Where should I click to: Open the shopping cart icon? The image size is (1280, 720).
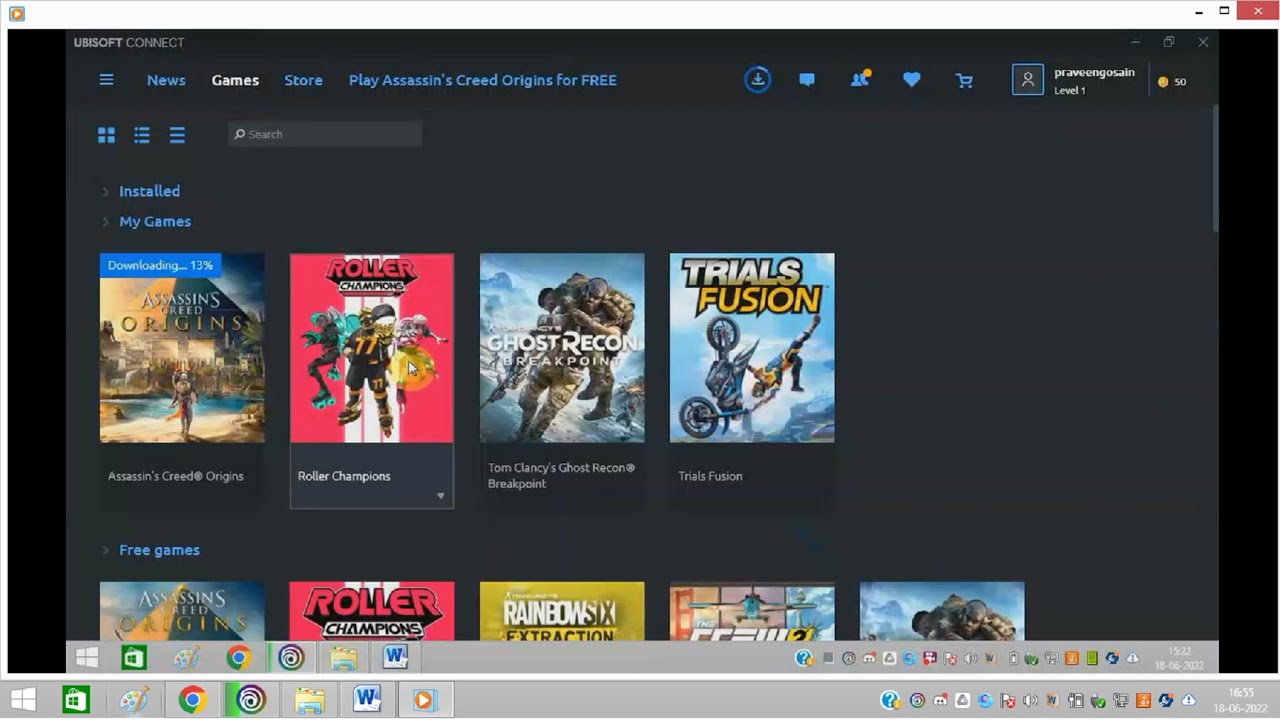964,80
